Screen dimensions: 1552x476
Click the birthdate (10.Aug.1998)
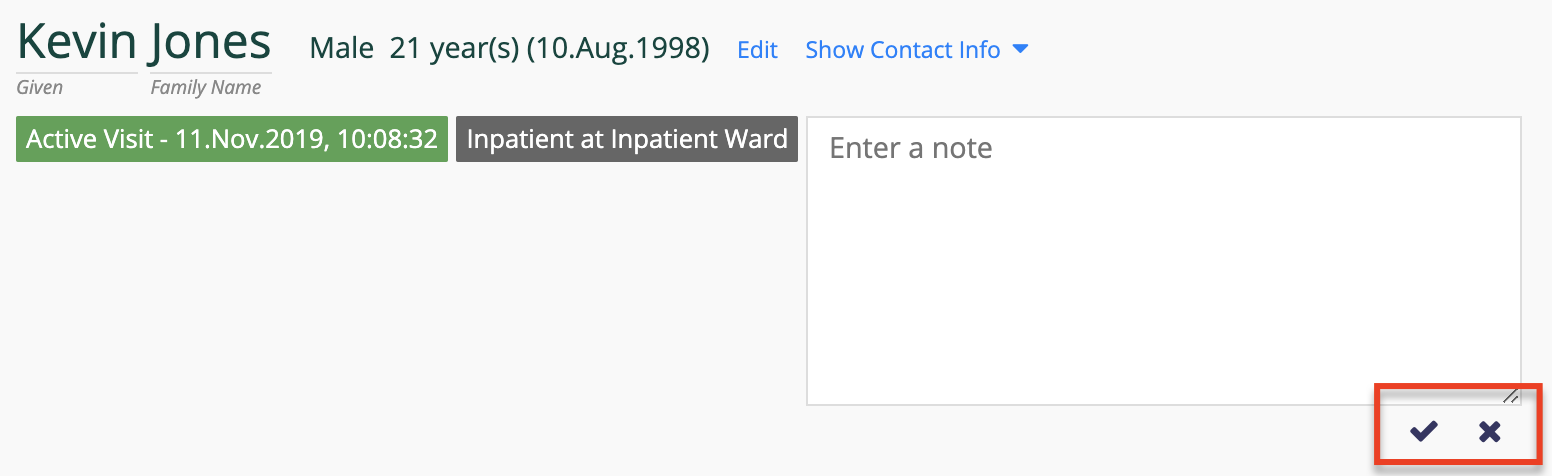(x=617, y=48)
